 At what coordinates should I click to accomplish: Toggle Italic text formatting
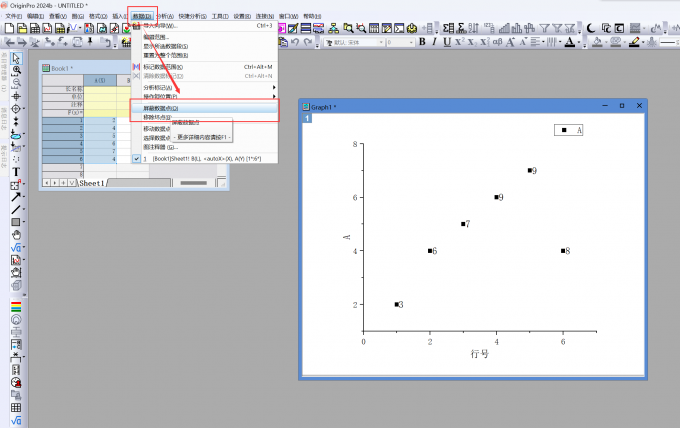(434, 42)
